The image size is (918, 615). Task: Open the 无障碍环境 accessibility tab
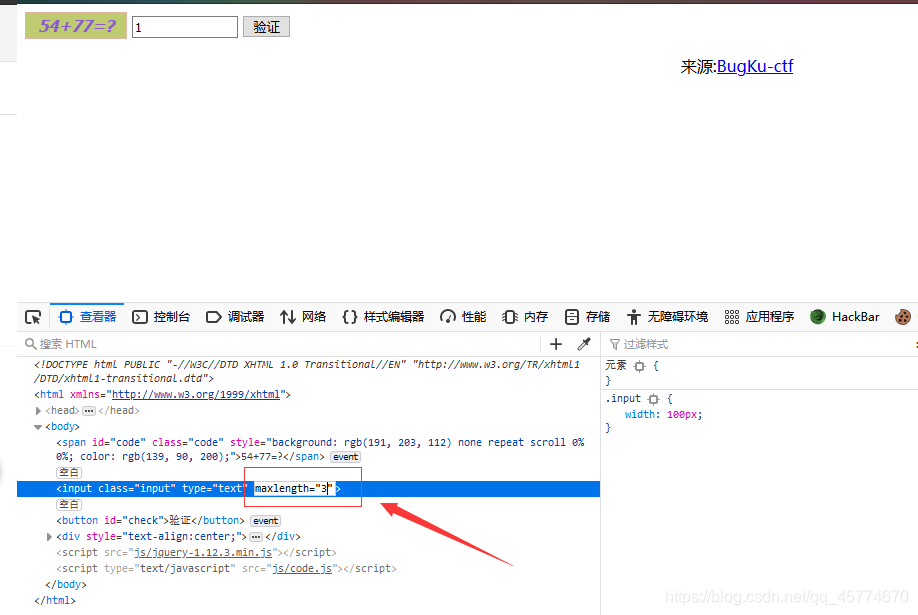pos(667,317)
